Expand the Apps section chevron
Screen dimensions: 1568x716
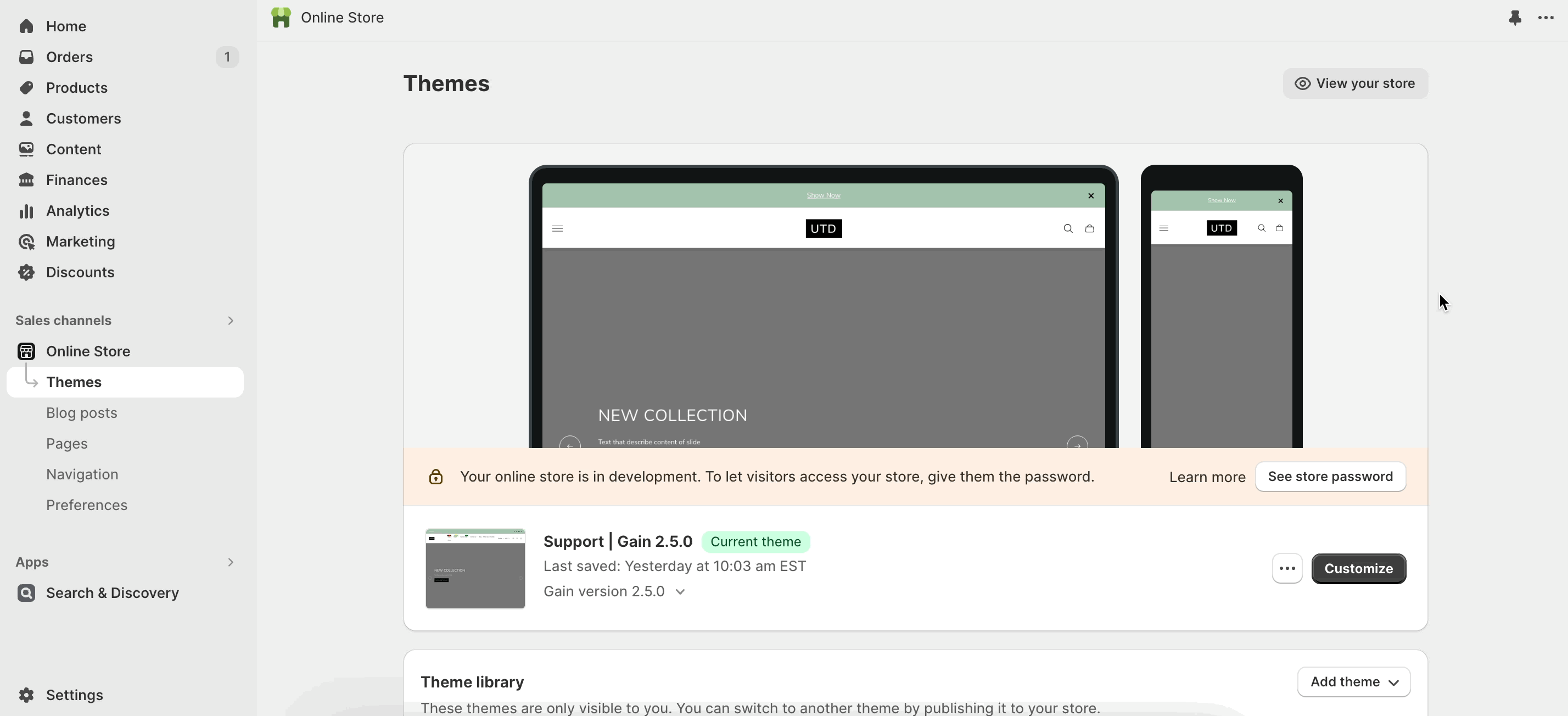click(x=231, y=562)
